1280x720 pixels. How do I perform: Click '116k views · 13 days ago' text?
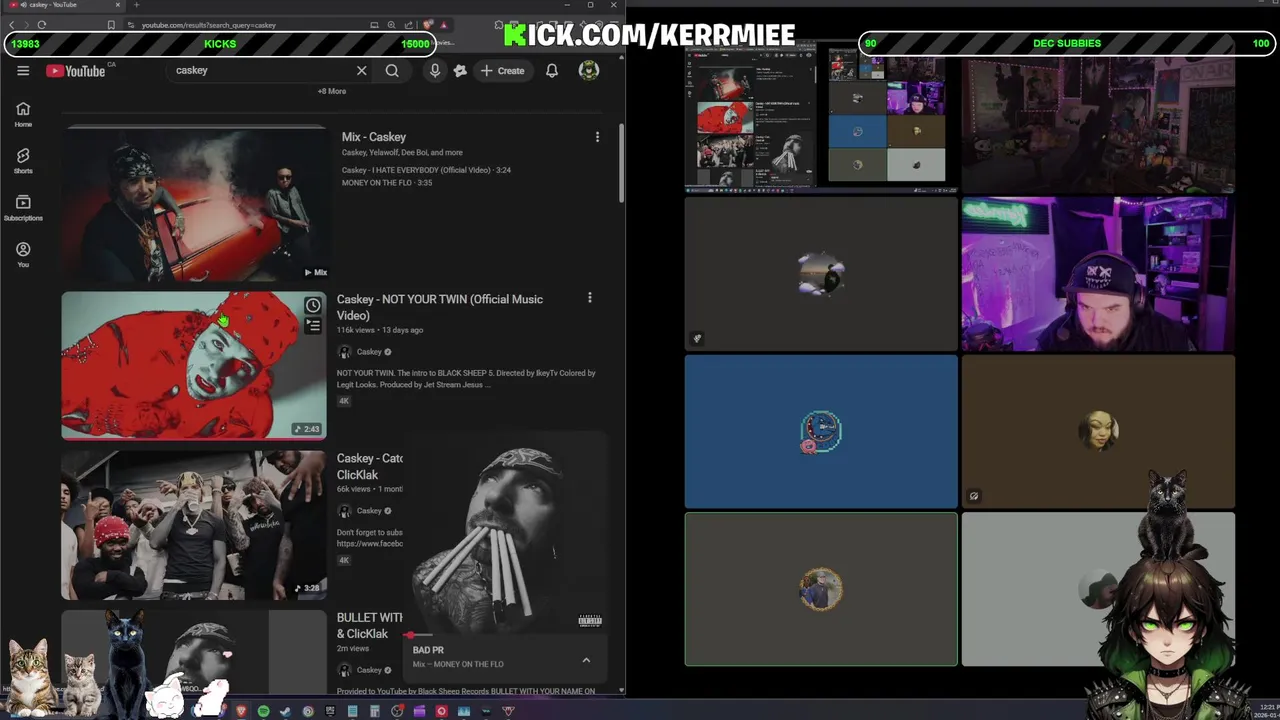380,330
